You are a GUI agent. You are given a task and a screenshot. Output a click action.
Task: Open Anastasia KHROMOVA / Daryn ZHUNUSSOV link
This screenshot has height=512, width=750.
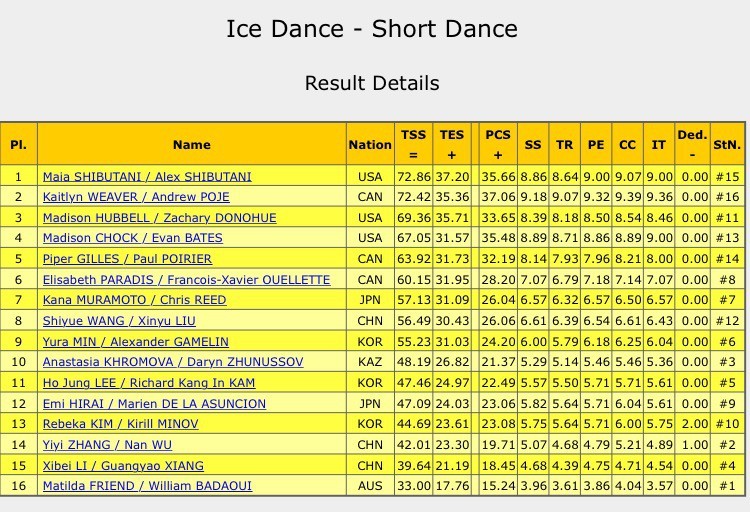(x=173, y=362)
